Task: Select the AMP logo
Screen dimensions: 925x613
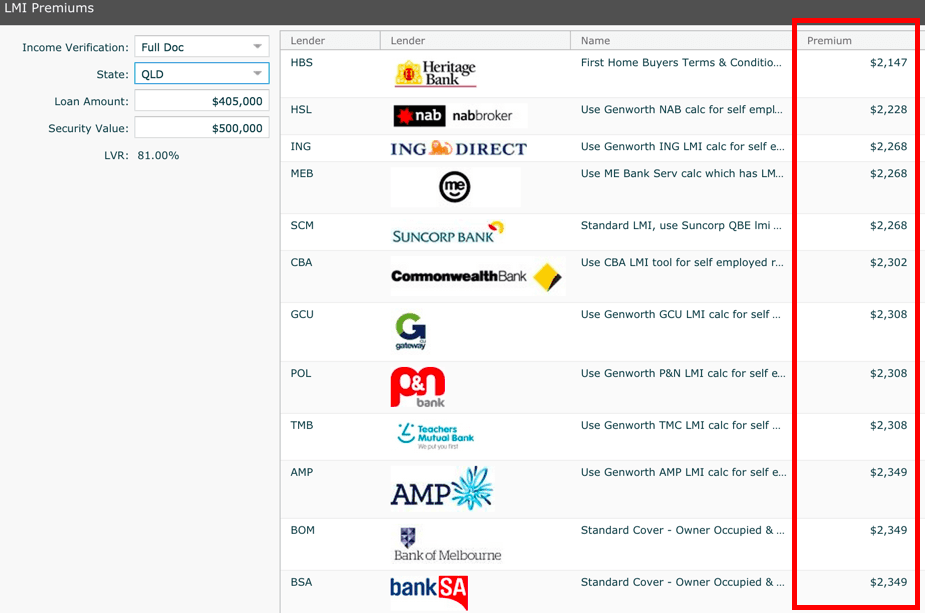Action: click(442, 489)
